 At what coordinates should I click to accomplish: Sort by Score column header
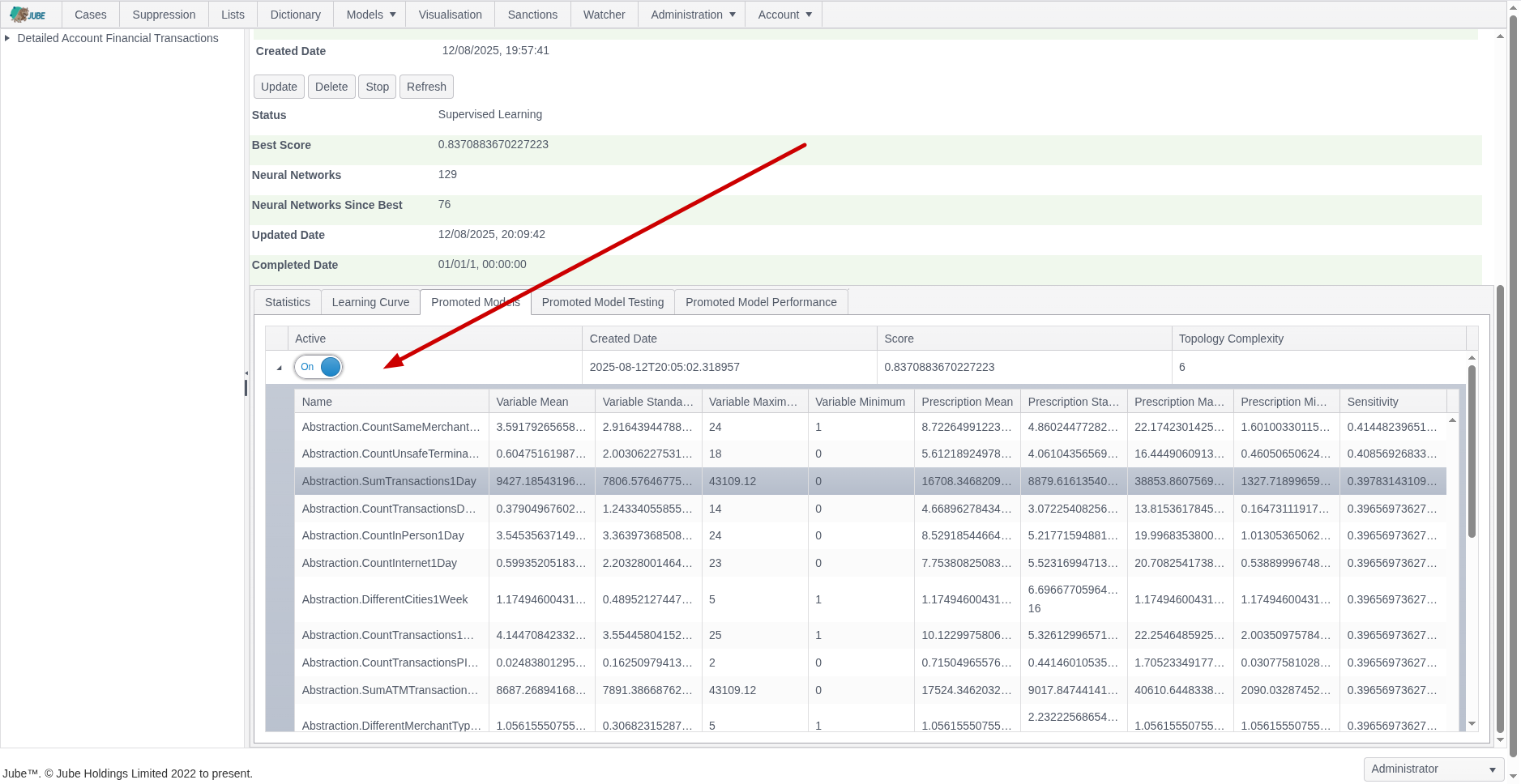[x=1024, y=339]
